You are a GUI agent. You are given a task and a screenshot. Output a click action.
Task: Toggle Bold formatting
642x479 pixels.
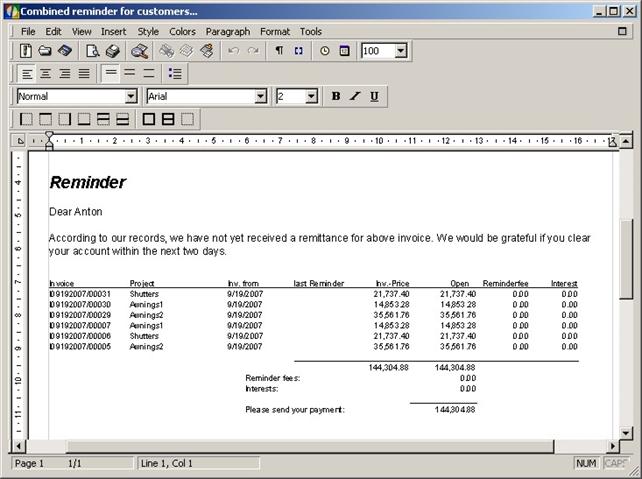(336, 97)
